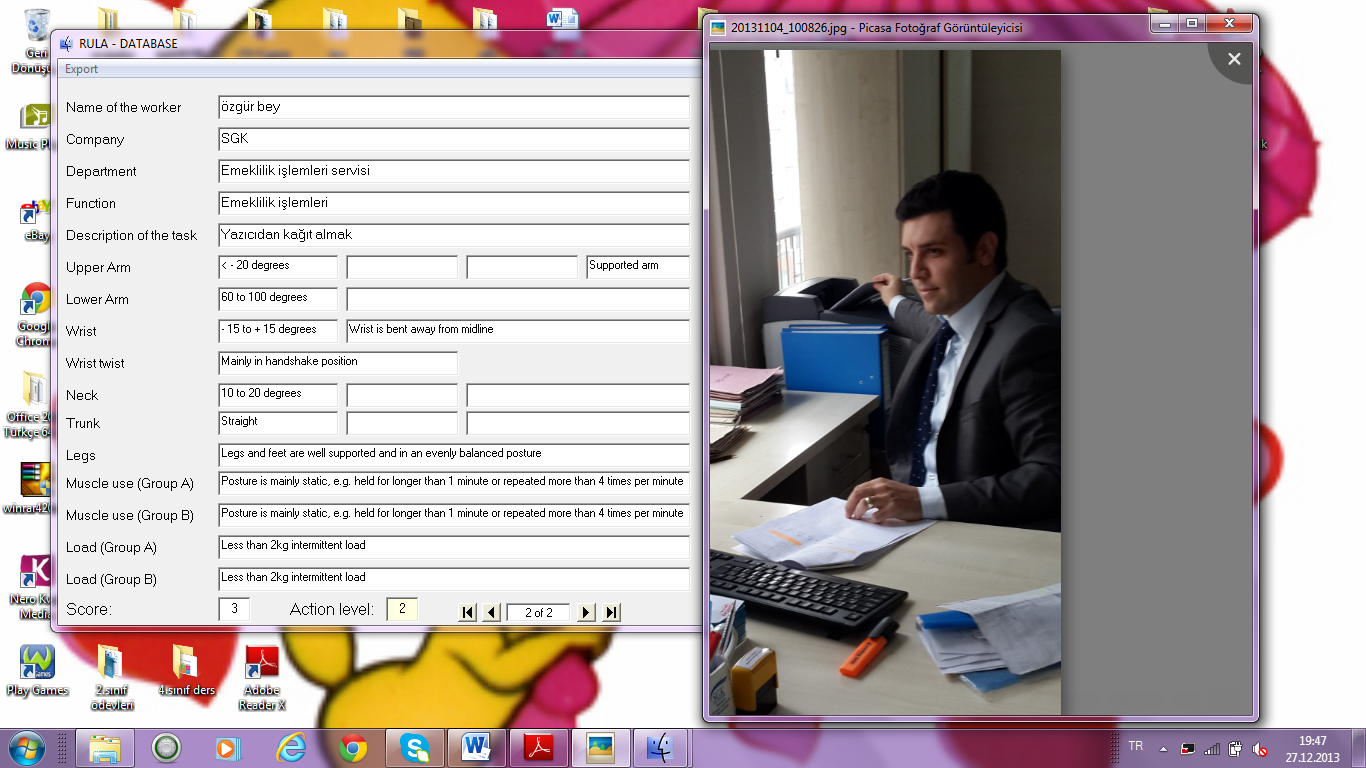Select the eBay desktop shortcut

(x=36, y=220)
